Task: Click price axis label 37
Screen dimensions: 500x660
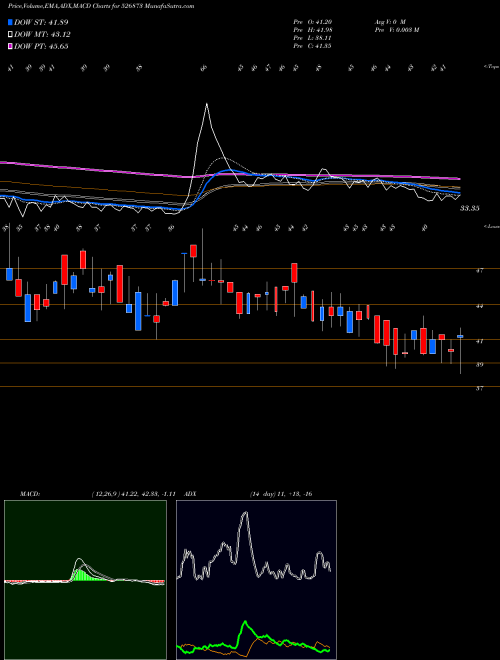Action: pyautogui.click(x=479, y=388)
